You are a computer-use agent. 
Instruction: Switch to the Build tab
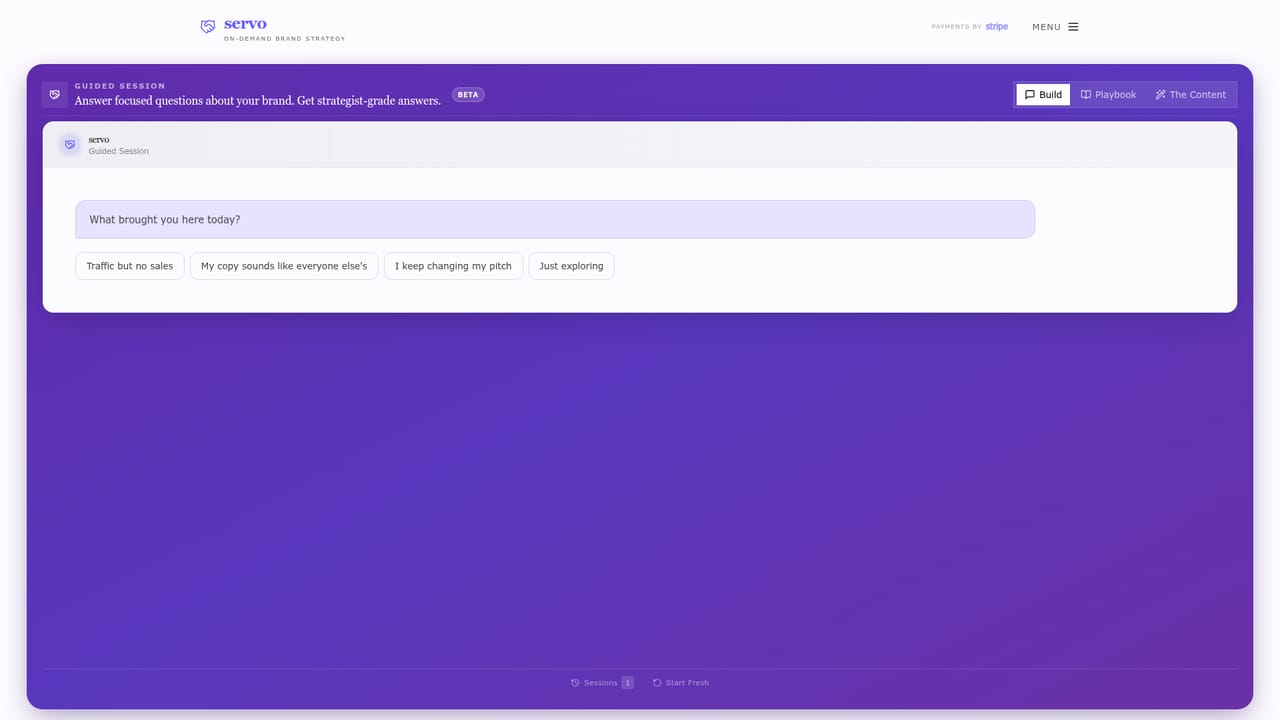coord(1043,95)
